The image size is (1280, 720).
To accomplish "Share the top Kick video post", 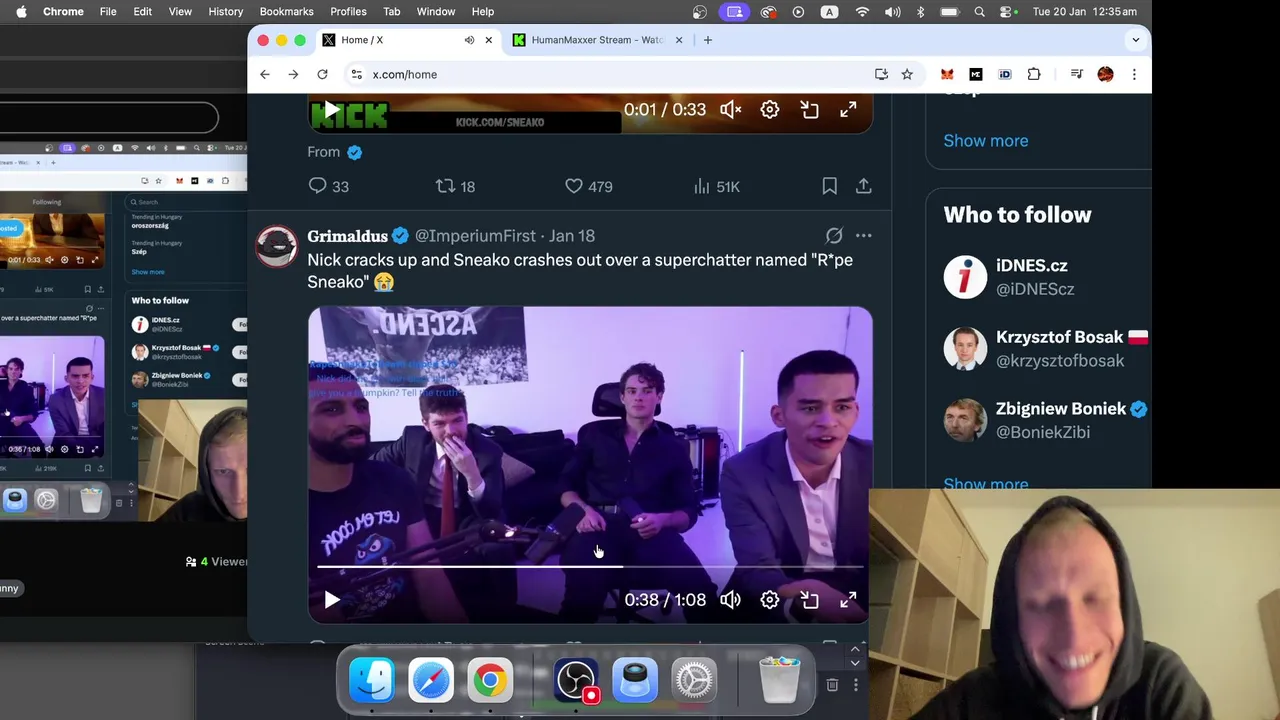I will tap(863, 186).
